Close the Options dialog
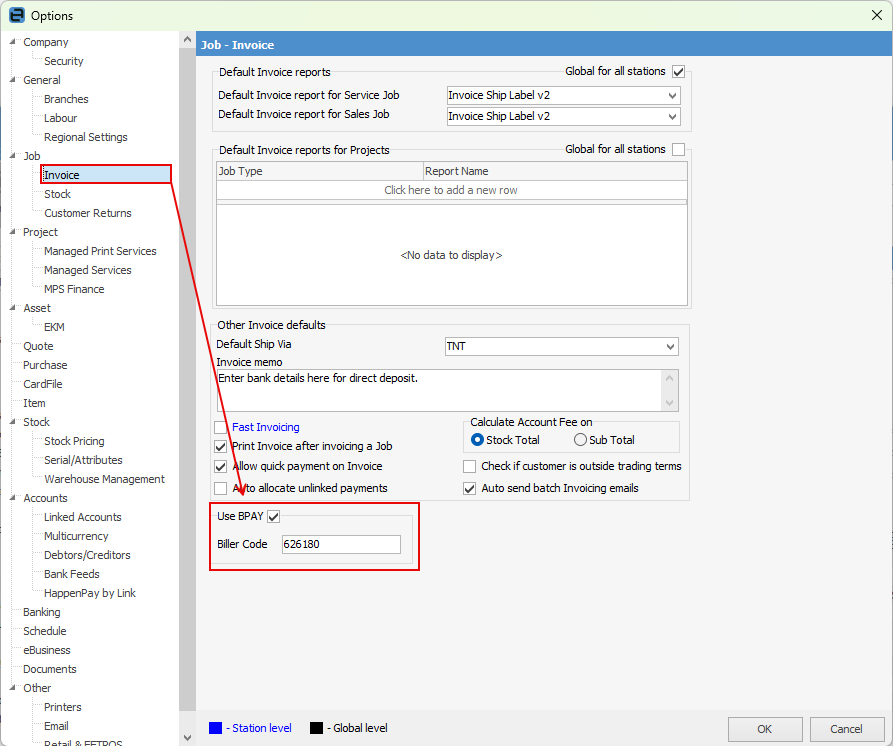Screen dimensions: 893x746 click(x=876, y=15)
